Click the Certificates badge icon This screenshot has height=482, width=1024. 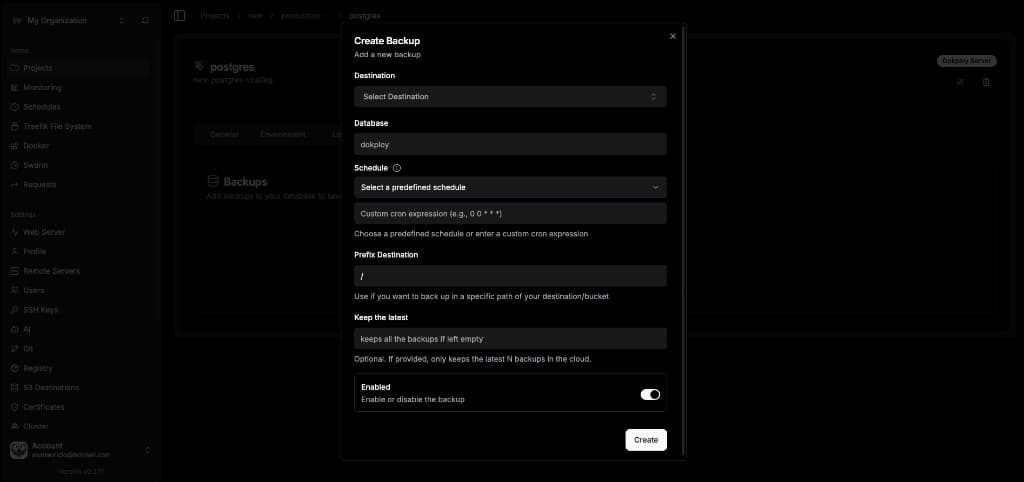pyautogui.click(x=15, y=407)
